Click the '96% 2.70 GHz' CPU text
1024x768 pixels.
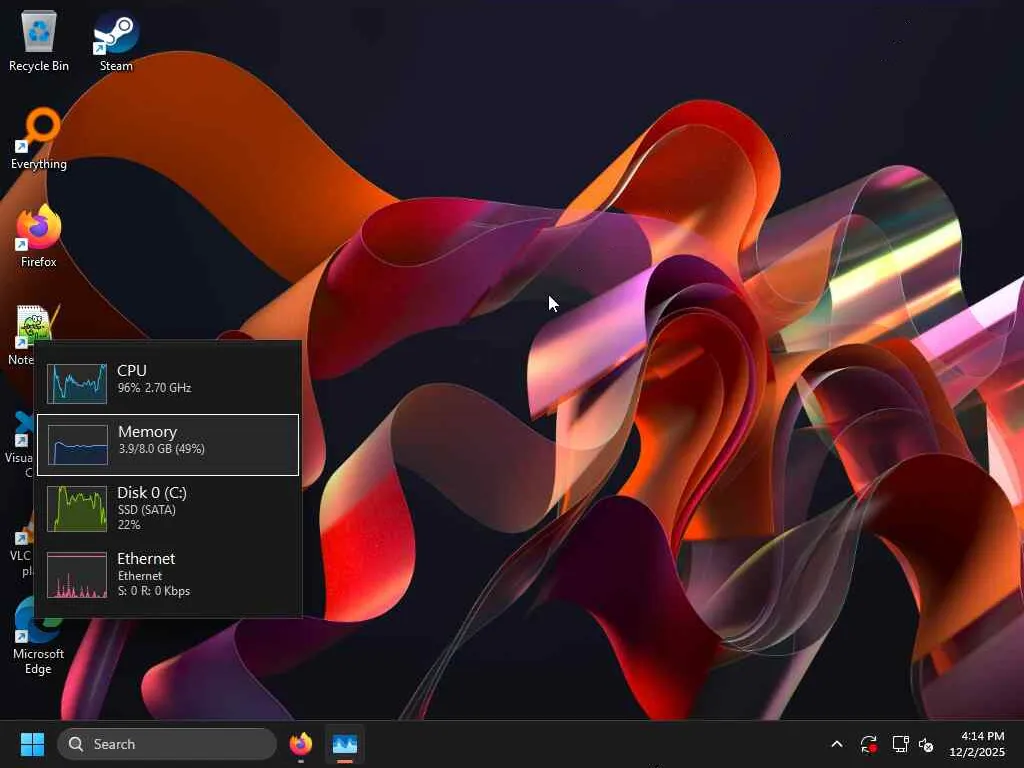154,388
